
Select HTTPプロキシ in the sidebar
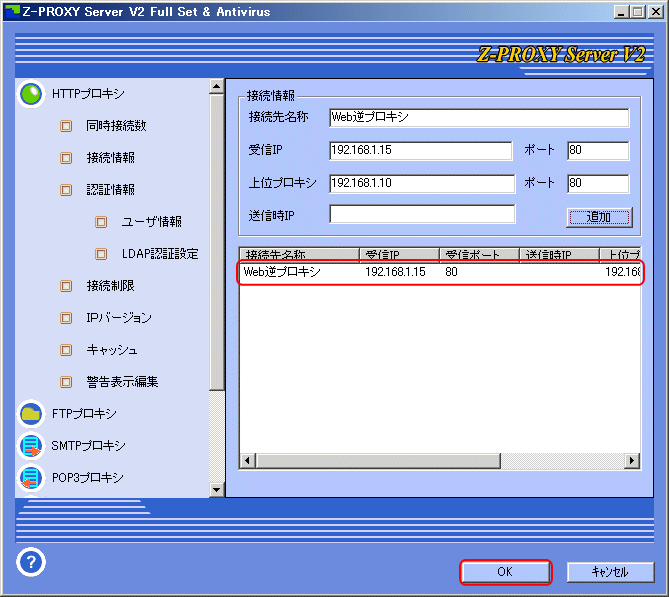click(x=88, y=94)
